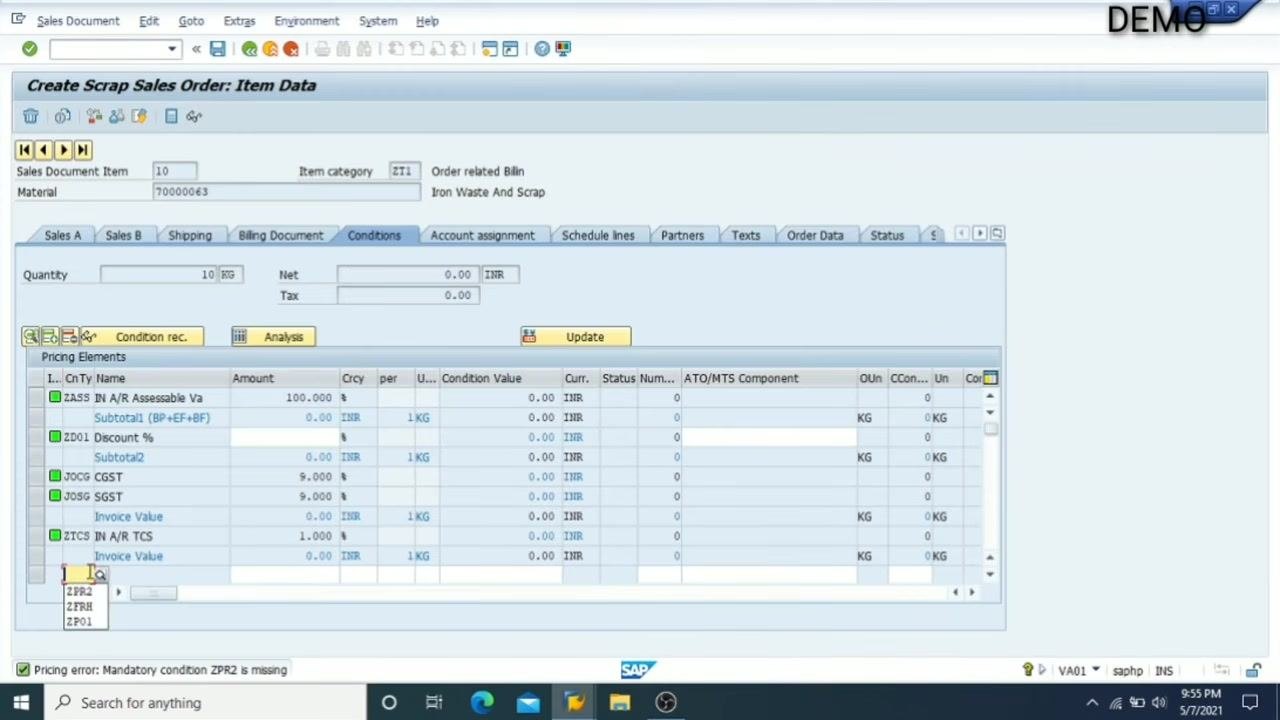Screen dimensions: 1280x720
Task: Select row selector for ZD01 Discount % row
Action: pyautogui.click(x=37, y=437)
